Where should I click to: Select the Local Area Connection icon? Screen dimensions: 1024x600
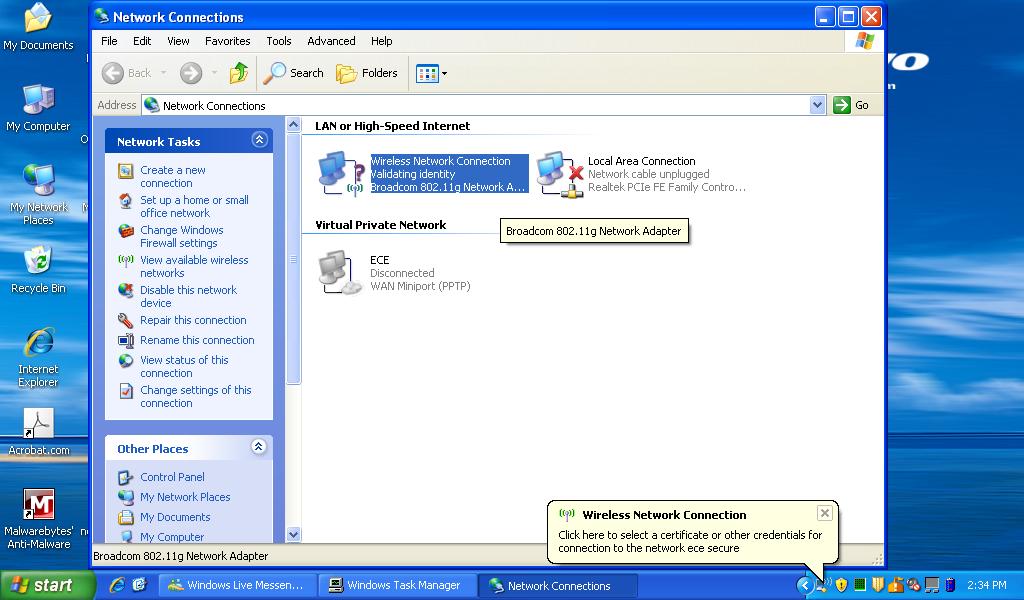coord(560,174)
